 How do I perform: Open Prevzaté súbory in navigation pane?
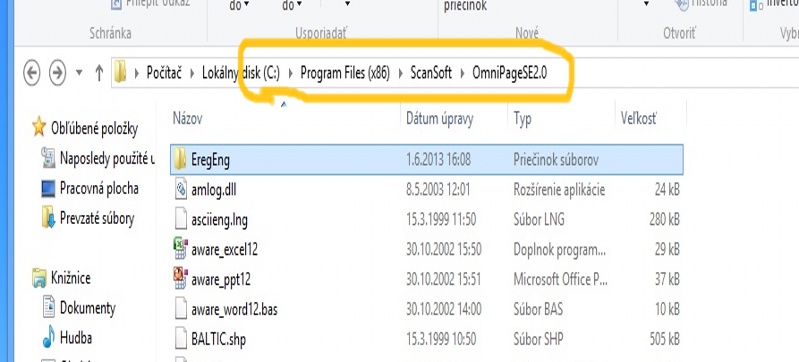(97, 219)
